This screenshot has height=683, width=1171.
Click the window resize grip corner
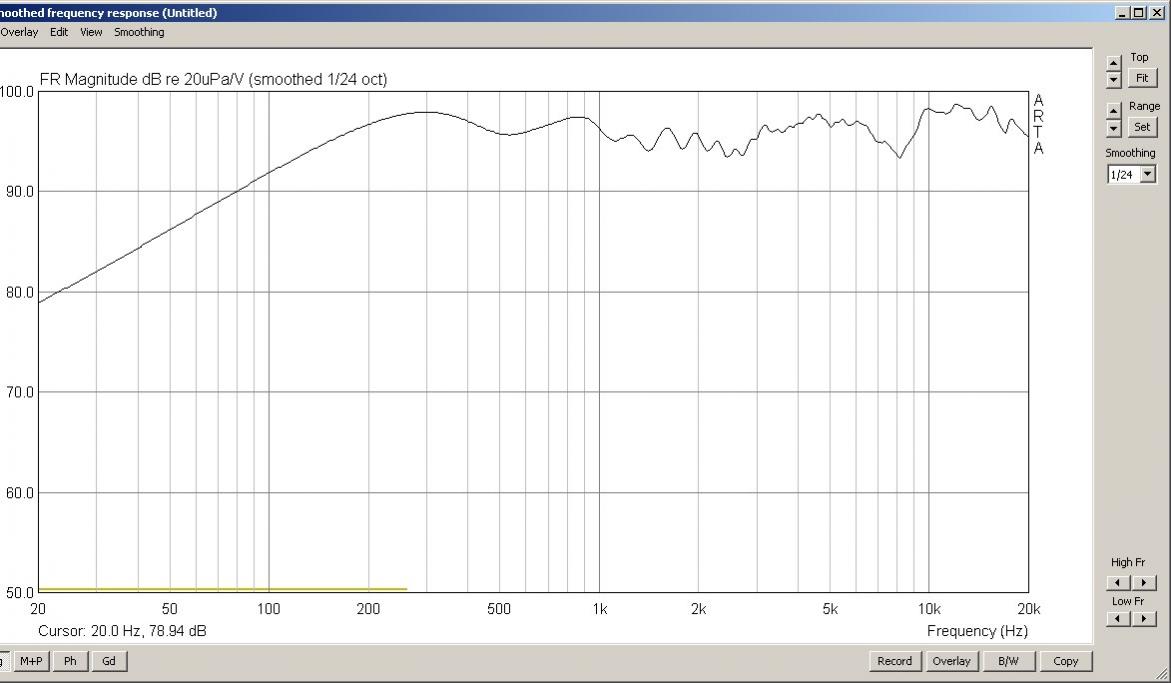(1162, 674)
